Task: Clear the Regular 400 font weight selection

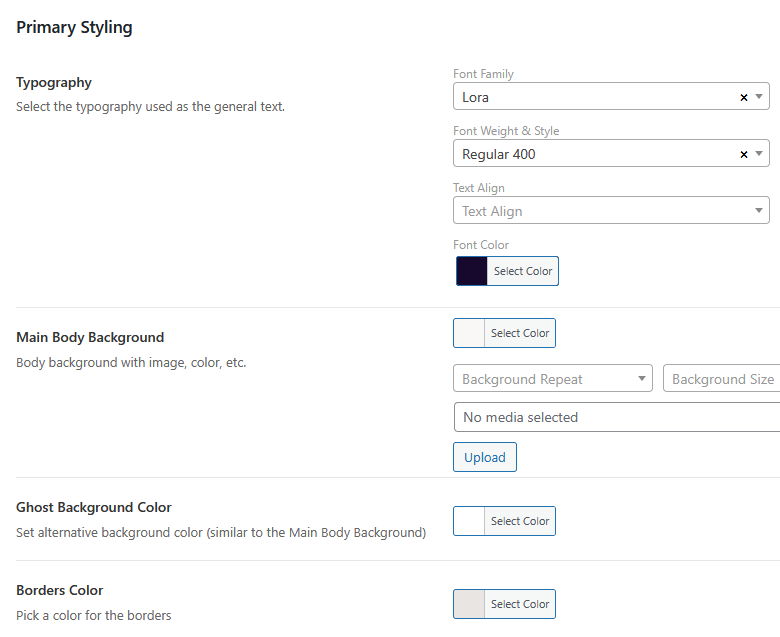Action: pos(743,154)
